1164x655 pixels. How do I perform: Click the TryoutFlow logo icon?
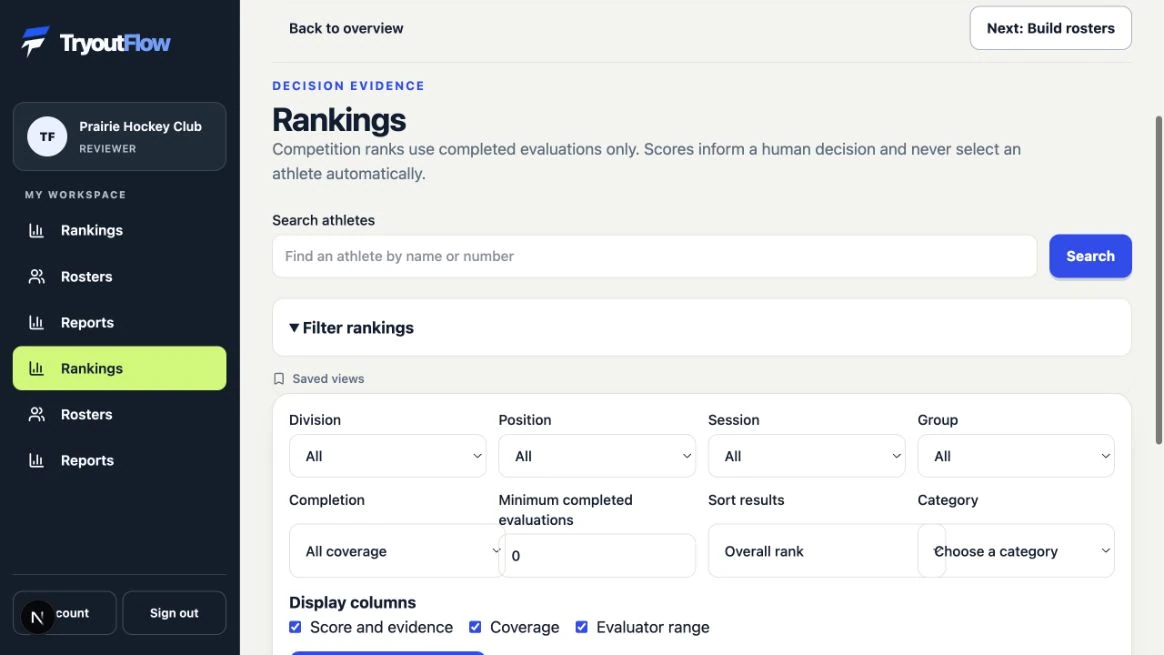pos(35,42)
